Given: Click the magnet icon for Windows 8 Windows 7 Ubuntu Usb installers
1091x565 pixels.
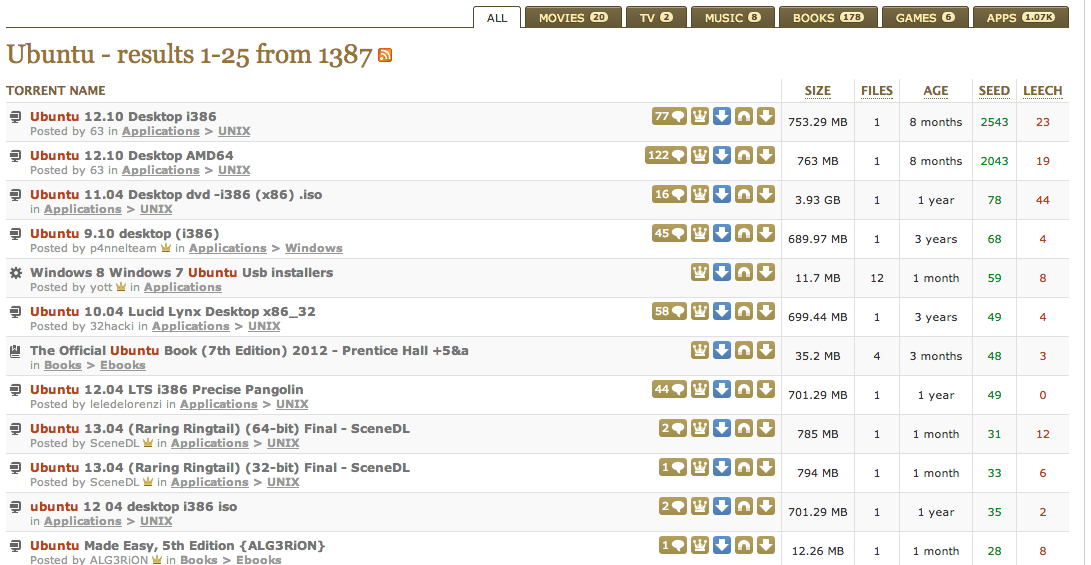Looking at the screenshot, I should click(x=744, y=272).
